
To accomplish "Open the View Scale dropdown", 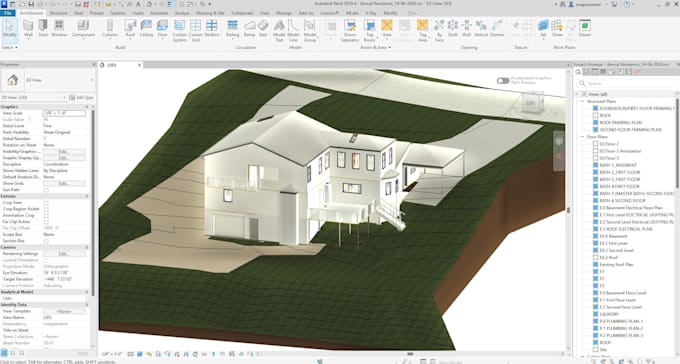I will tap(64, 113).
